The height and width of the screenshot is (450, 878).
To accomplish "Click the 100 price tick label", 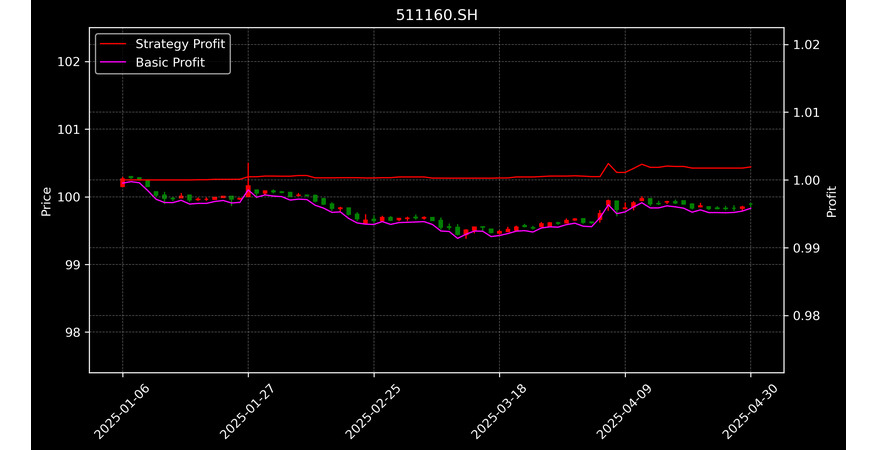I will point(68,197).
